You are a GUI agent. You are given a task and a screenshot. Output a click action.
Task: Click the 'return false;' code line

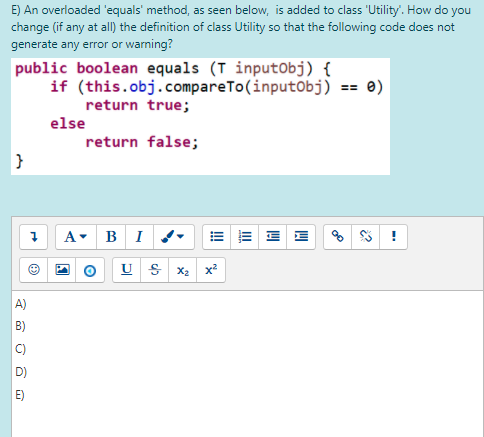[x=142, y=142]
